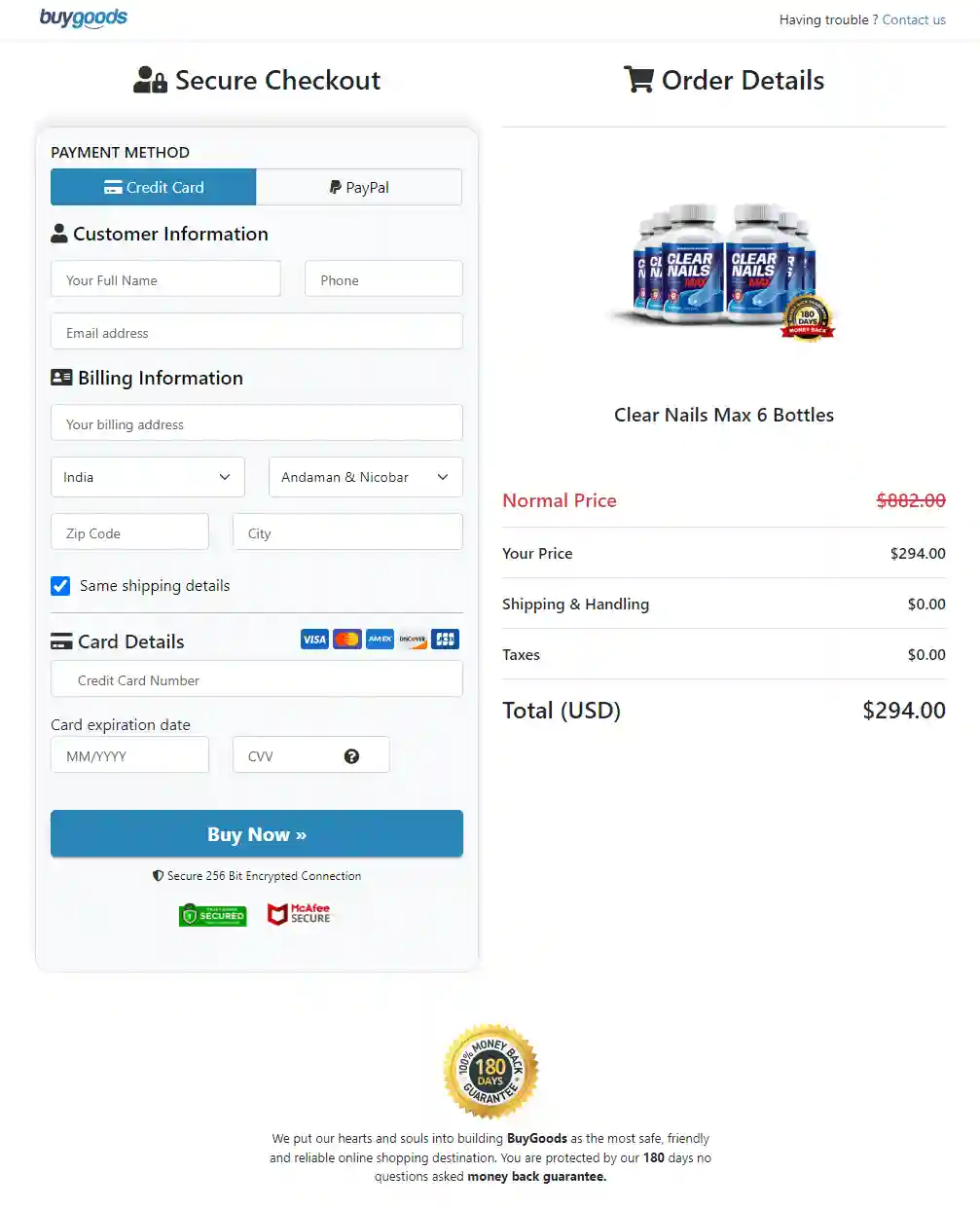Click the CVV help question mark icon
Image resolution: width=980 pixels, height=1209 pixels.
tap(352, 756)
